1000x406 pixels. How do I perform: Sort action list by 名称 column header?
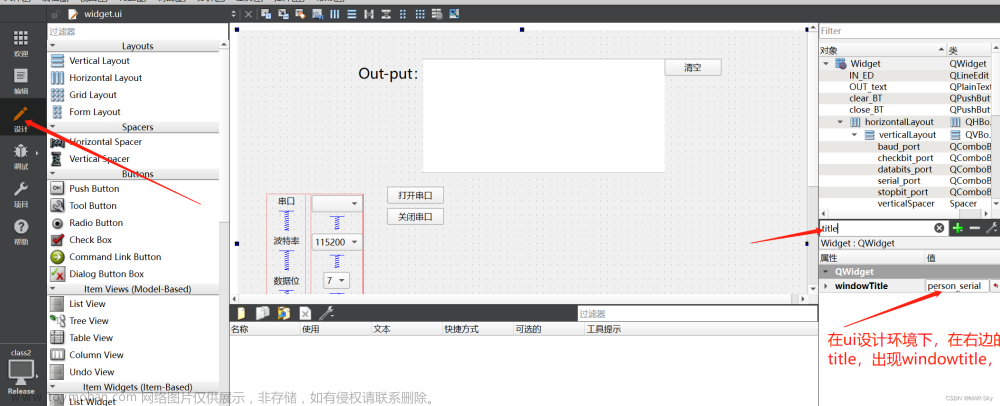(x=265, y=330)
